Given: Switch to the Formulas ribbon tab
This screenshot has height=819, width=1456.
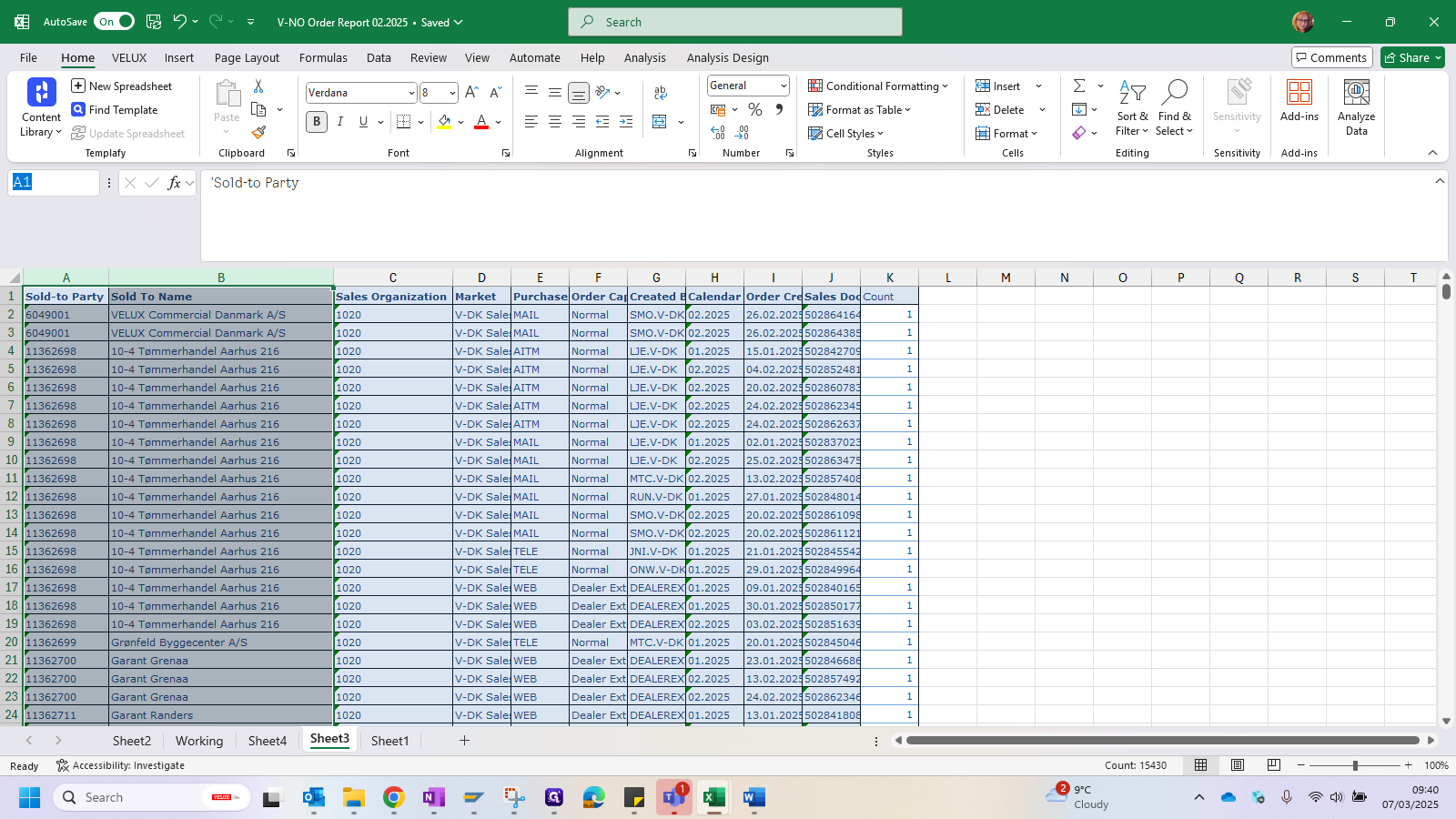Looking at the screenshot, I should click(x=323, y=57).
